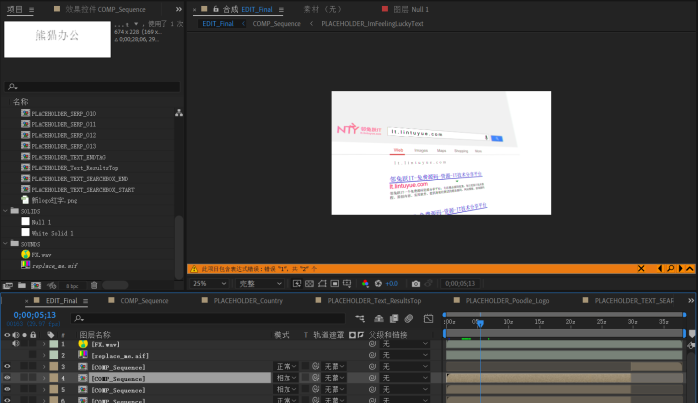Mute audio of FX.wav layer
This screenshot has height=403, width=698.
15,344
